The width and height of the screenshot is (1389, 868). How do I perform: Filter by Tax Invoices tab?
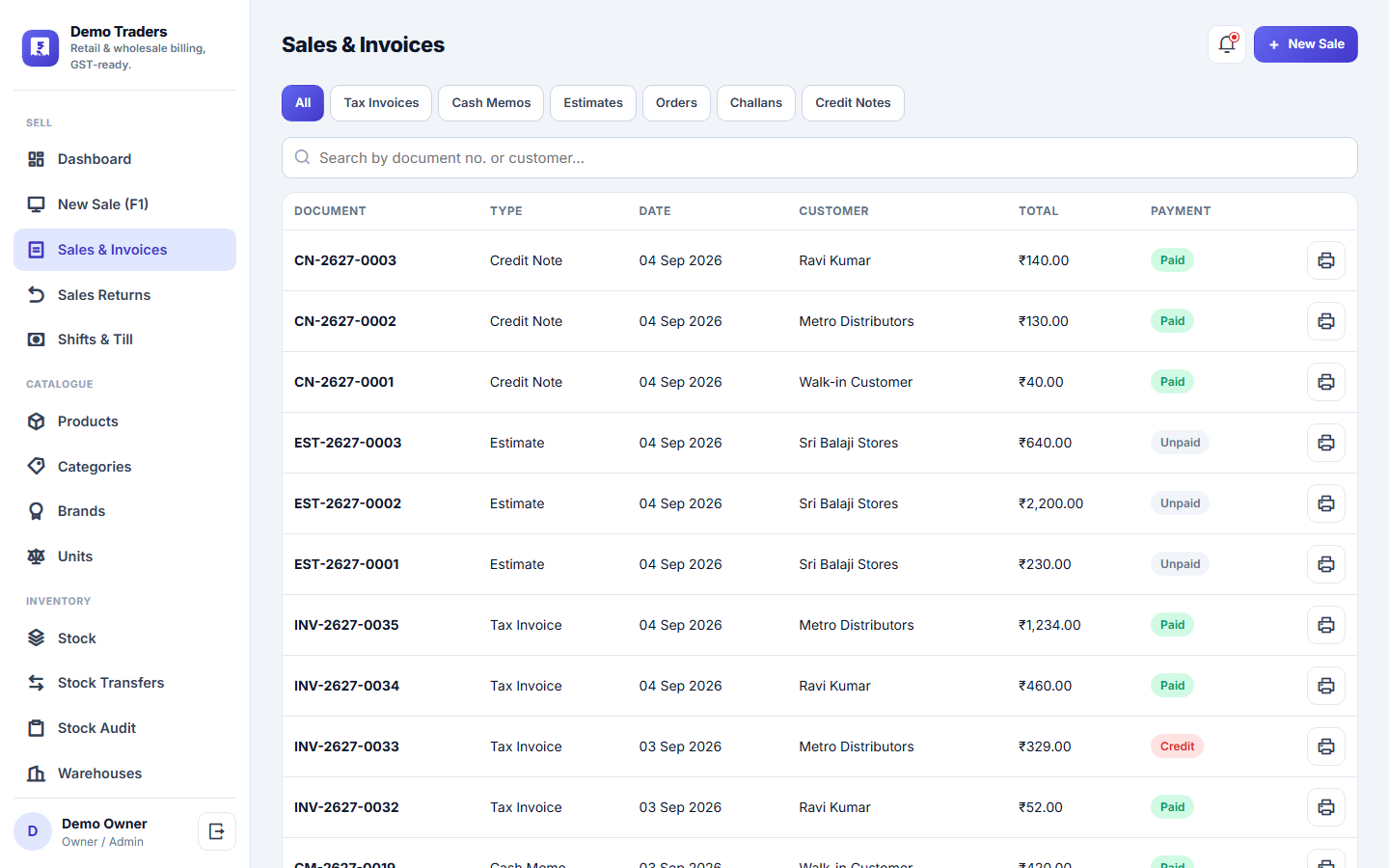click(x=381, y=103)
